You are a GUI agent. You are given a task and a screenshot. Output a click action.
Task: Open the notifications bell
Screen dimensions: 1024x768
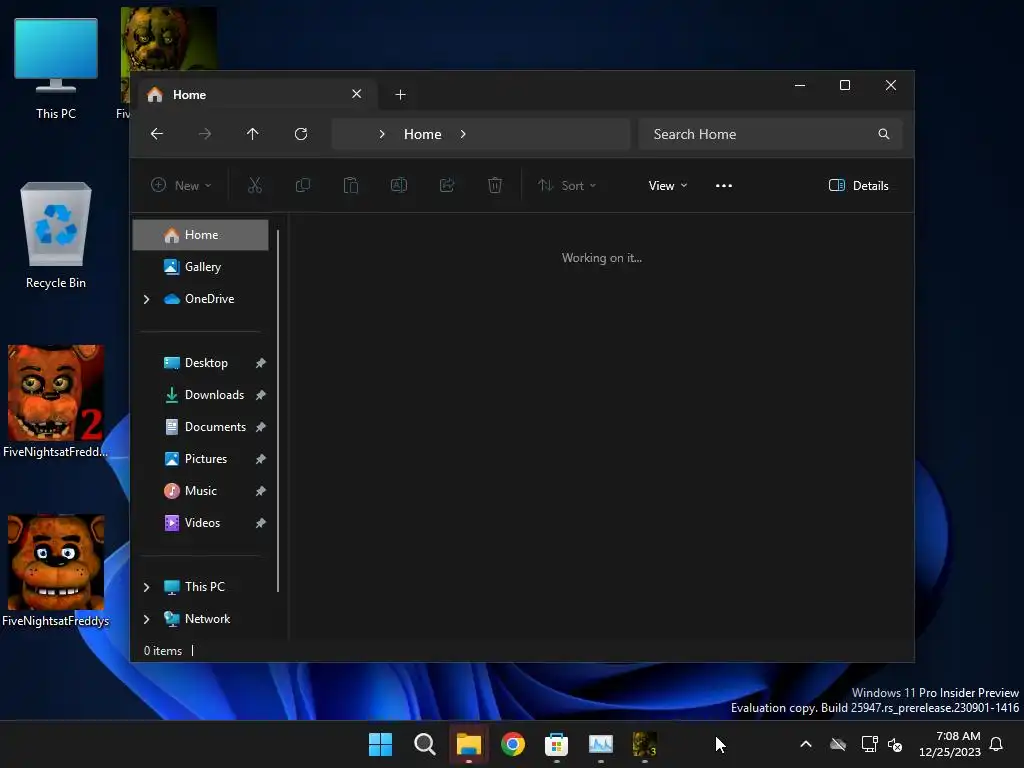pyautogui.click(x=996, y=744)
